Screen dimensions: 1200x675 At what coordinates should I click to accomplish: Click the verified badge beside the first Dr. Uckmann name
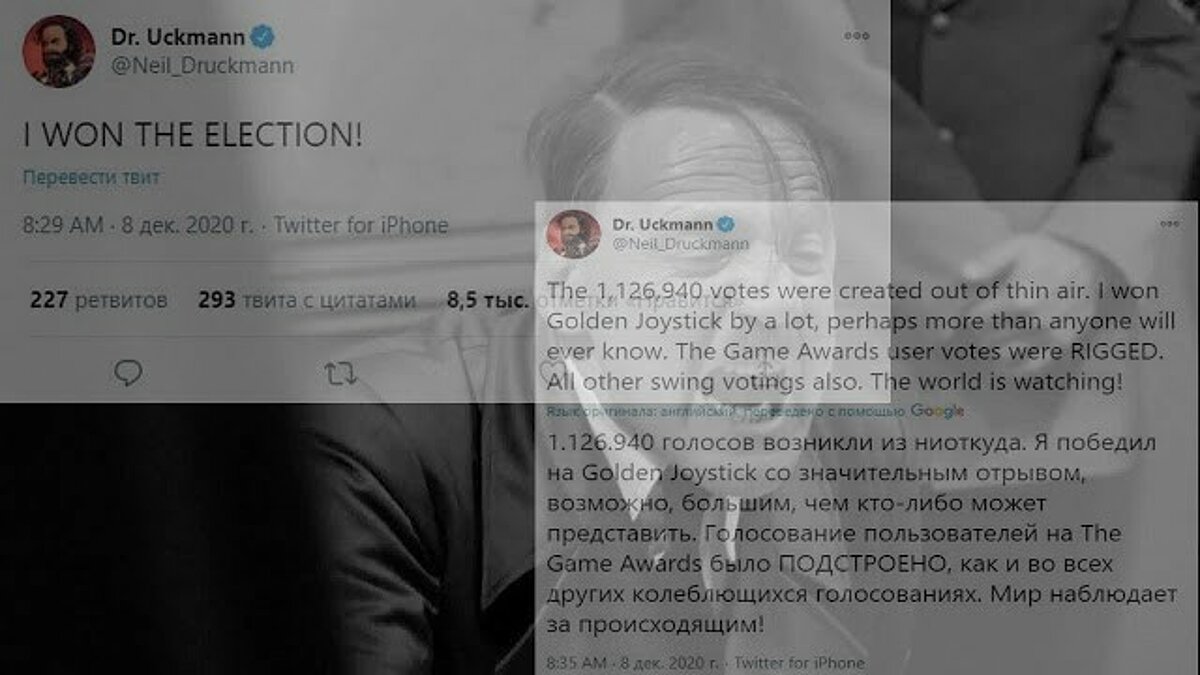(263, 38)
